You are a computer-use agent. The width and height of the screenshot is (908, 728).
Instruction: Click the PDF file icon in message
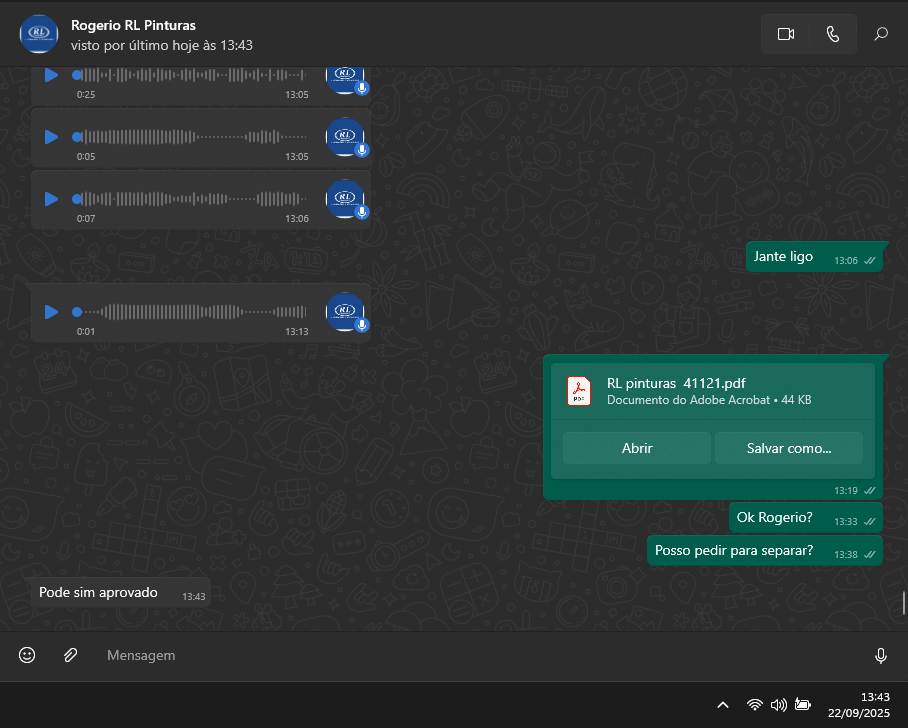[x=579, y=390]
